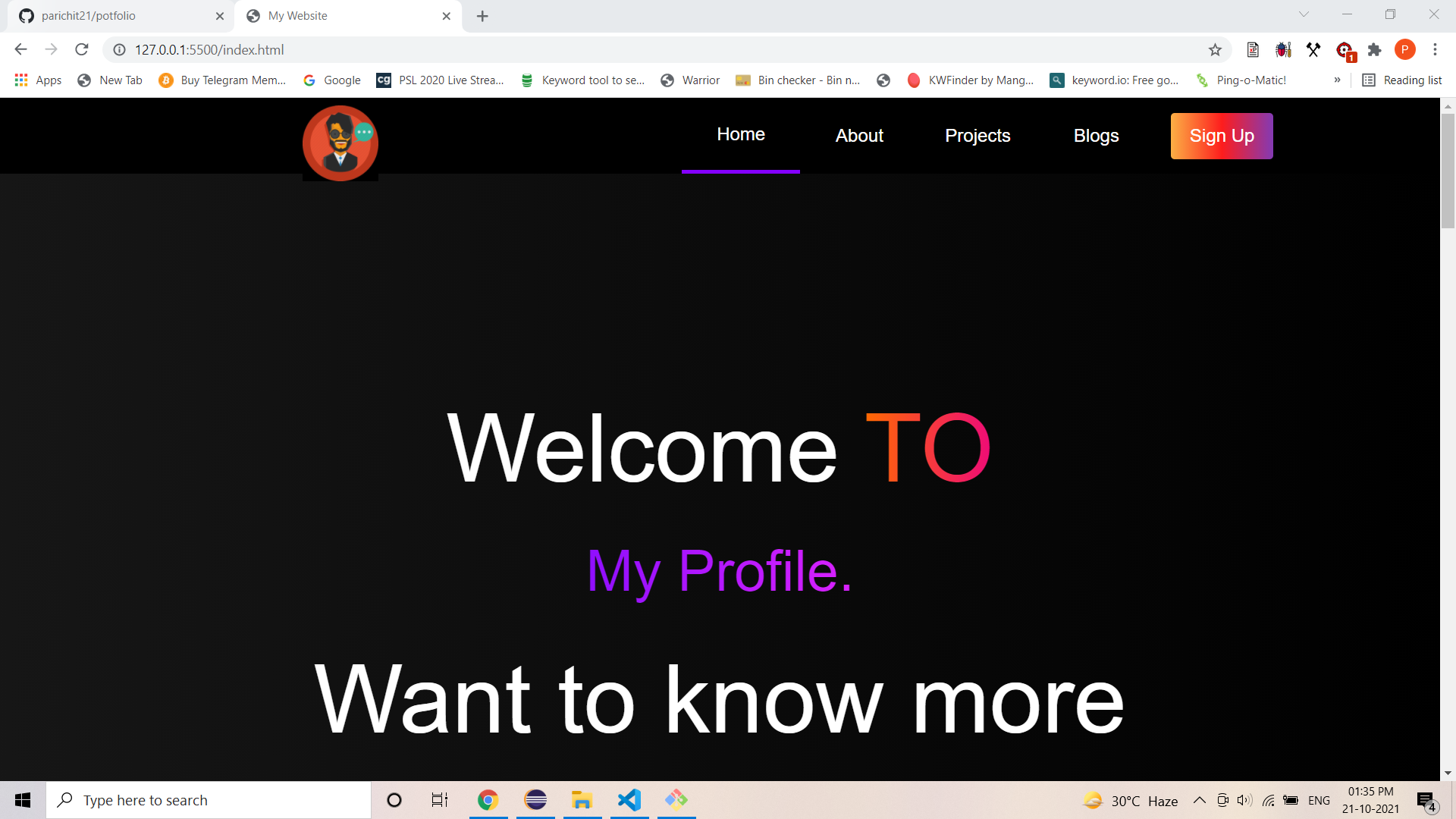Open the Projects page link
The image size is (1456, 819).
(977, 136)
